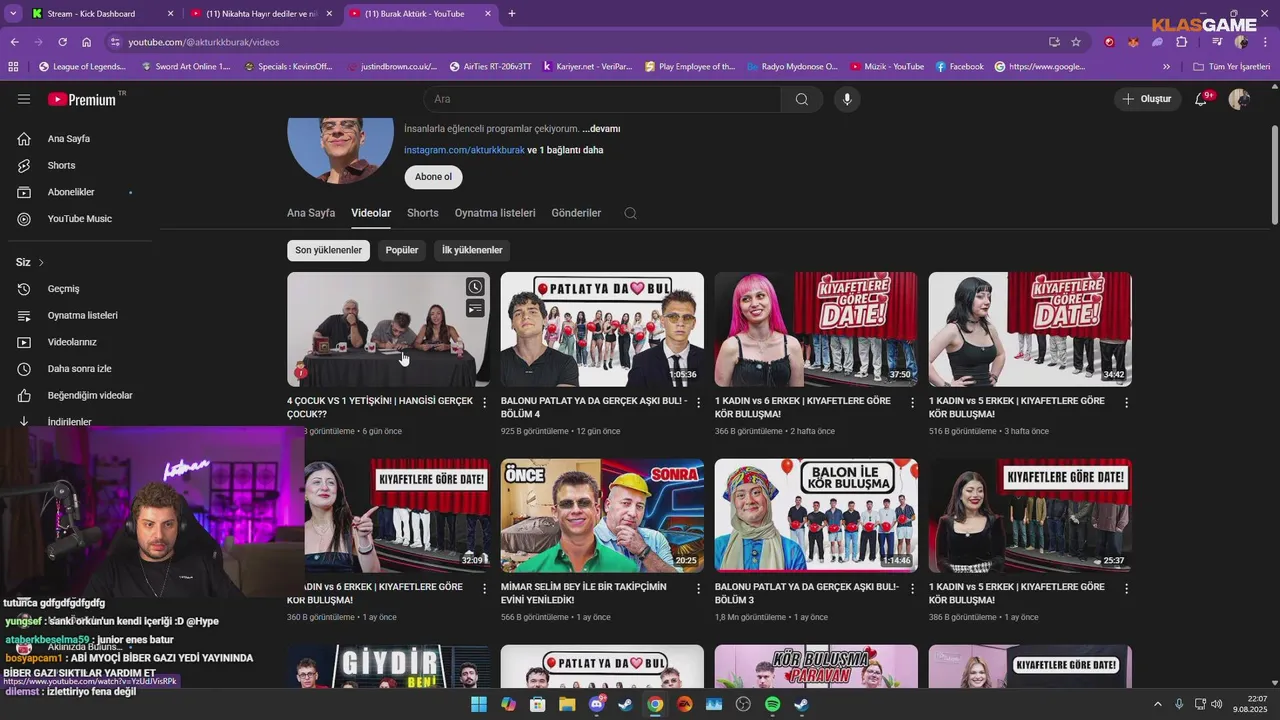Add first video to queue icon
1280x720 pixels.
[x=475, y=308]
